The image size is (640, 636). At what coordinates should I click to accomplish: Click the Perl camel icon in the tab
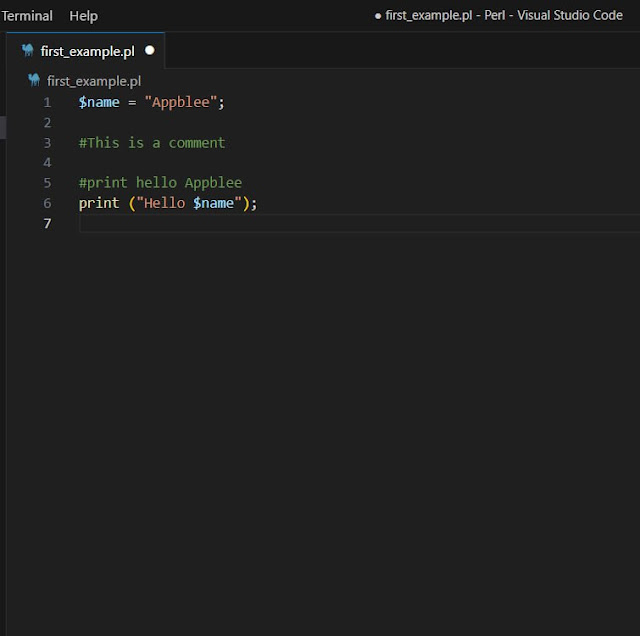pyautogui.click(x=28, y=51)
